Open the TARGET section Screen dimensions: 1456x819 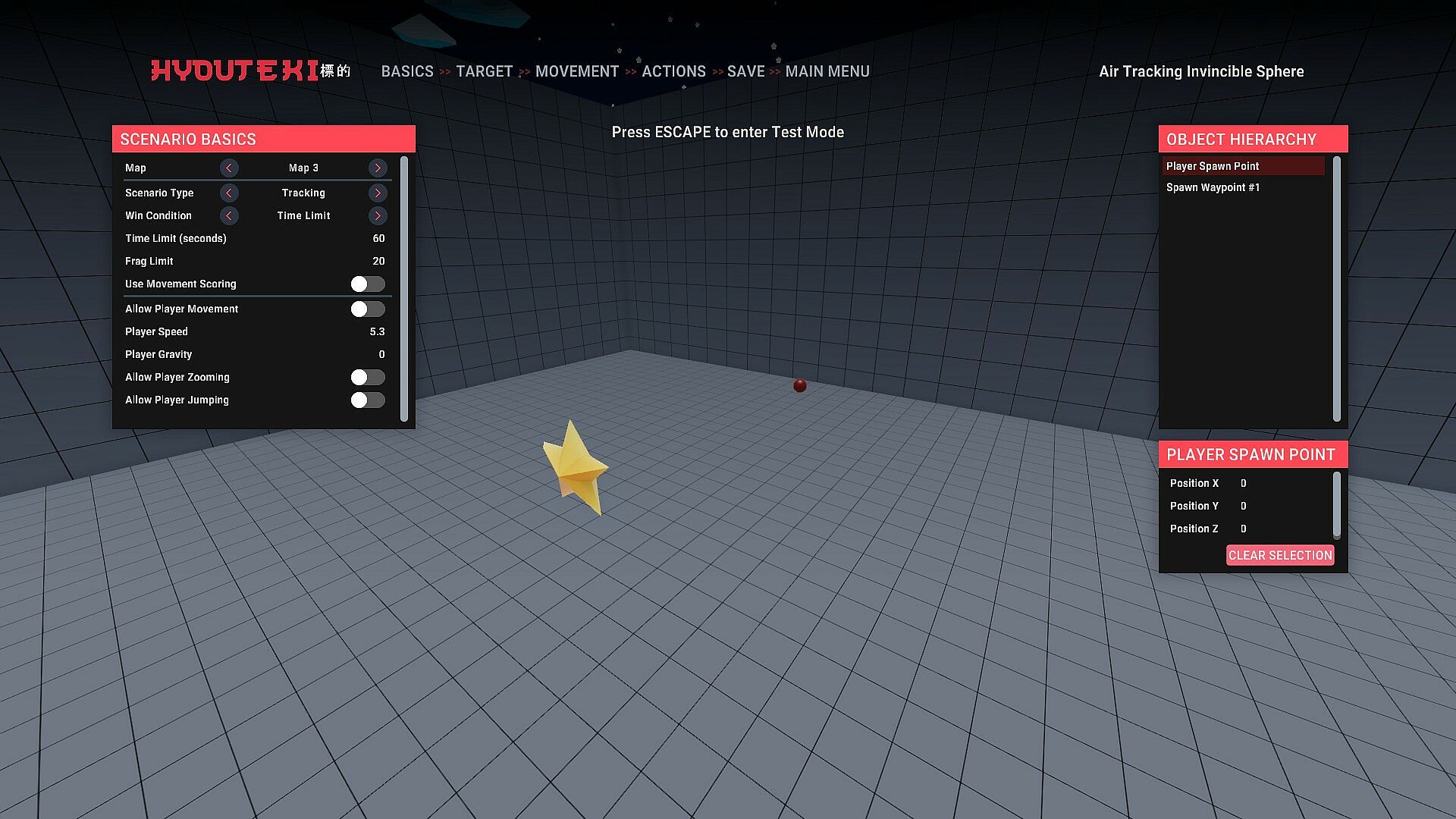(484, 71)
